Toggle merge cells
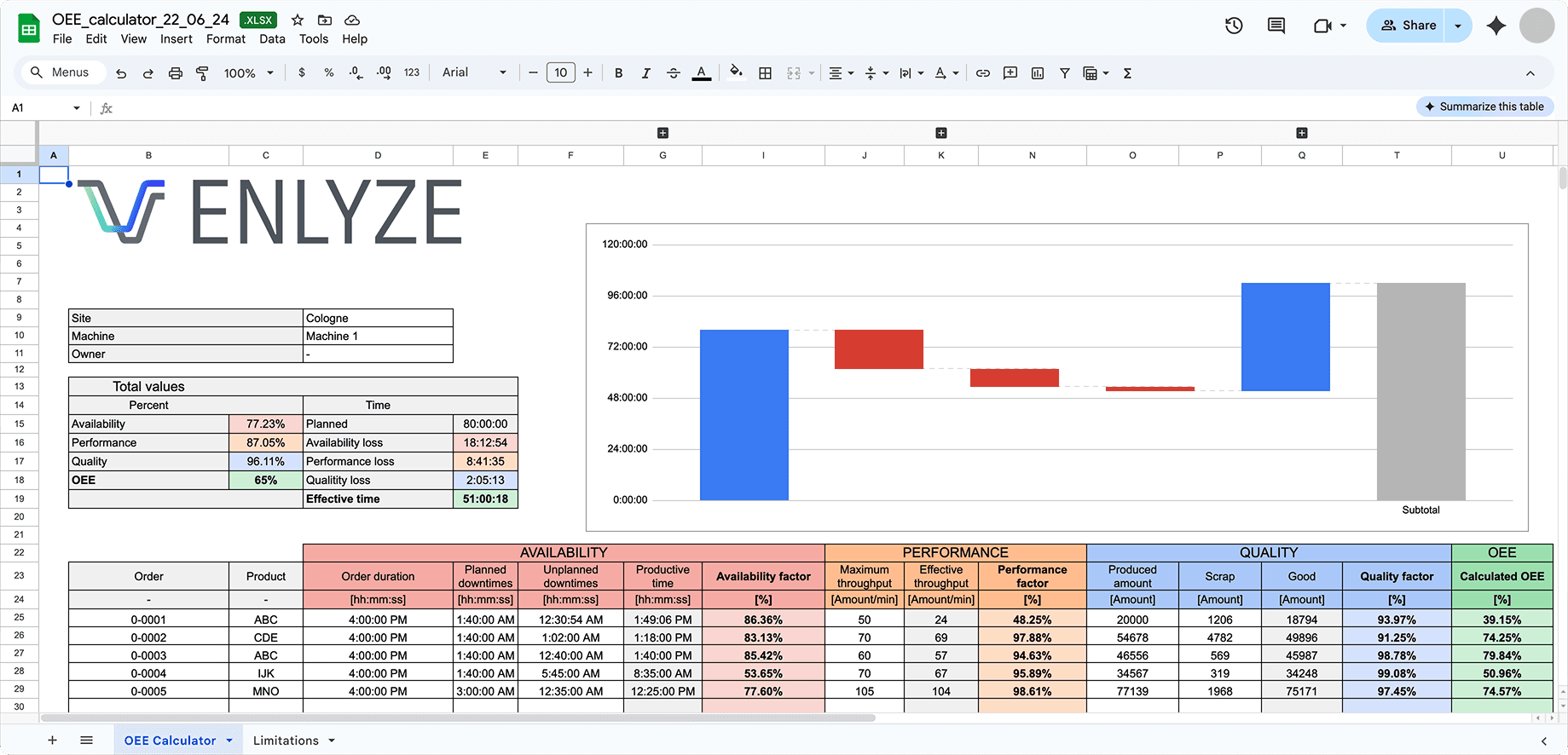 tap(794, 73)
